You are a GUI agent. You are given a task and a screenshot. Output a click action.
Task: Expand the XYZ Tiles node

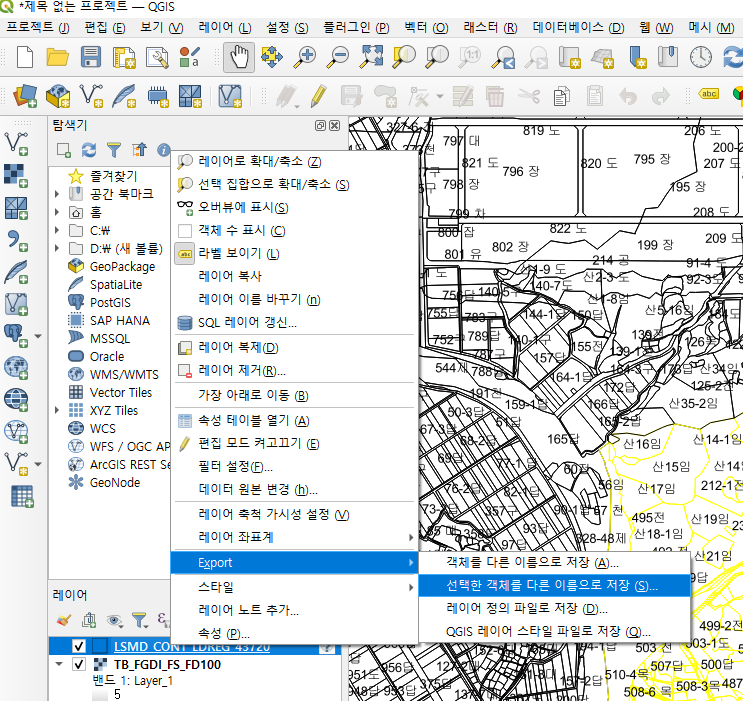[57, 410]
